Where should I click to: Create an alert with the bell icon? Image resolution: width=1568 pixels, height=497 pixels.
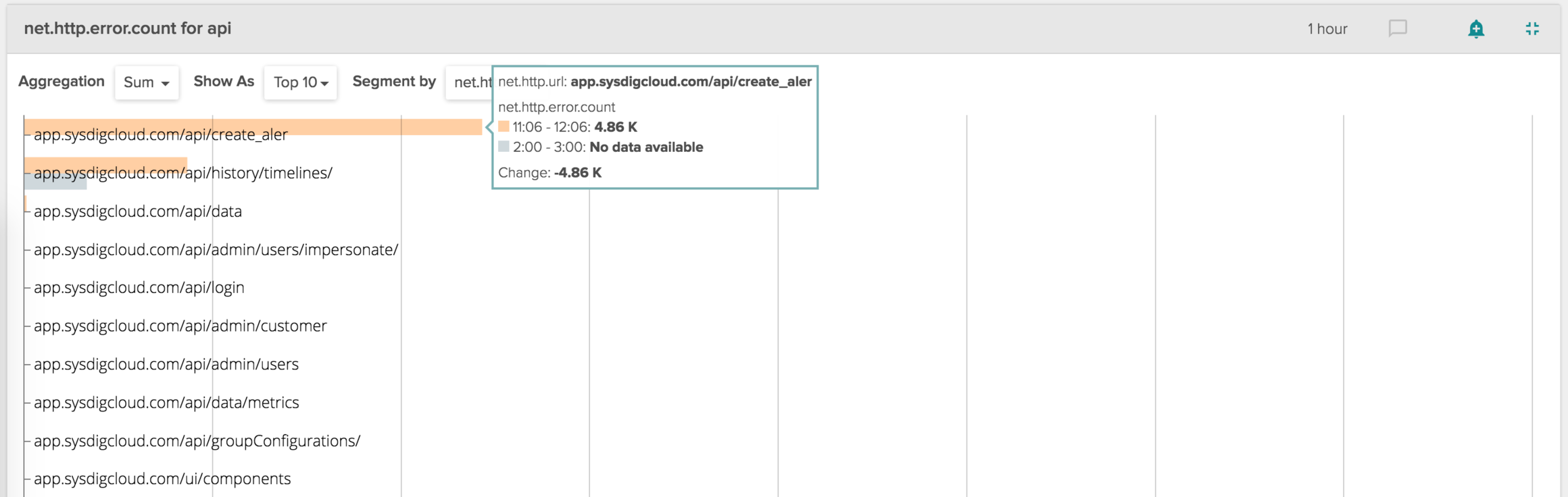[1476, 29]
